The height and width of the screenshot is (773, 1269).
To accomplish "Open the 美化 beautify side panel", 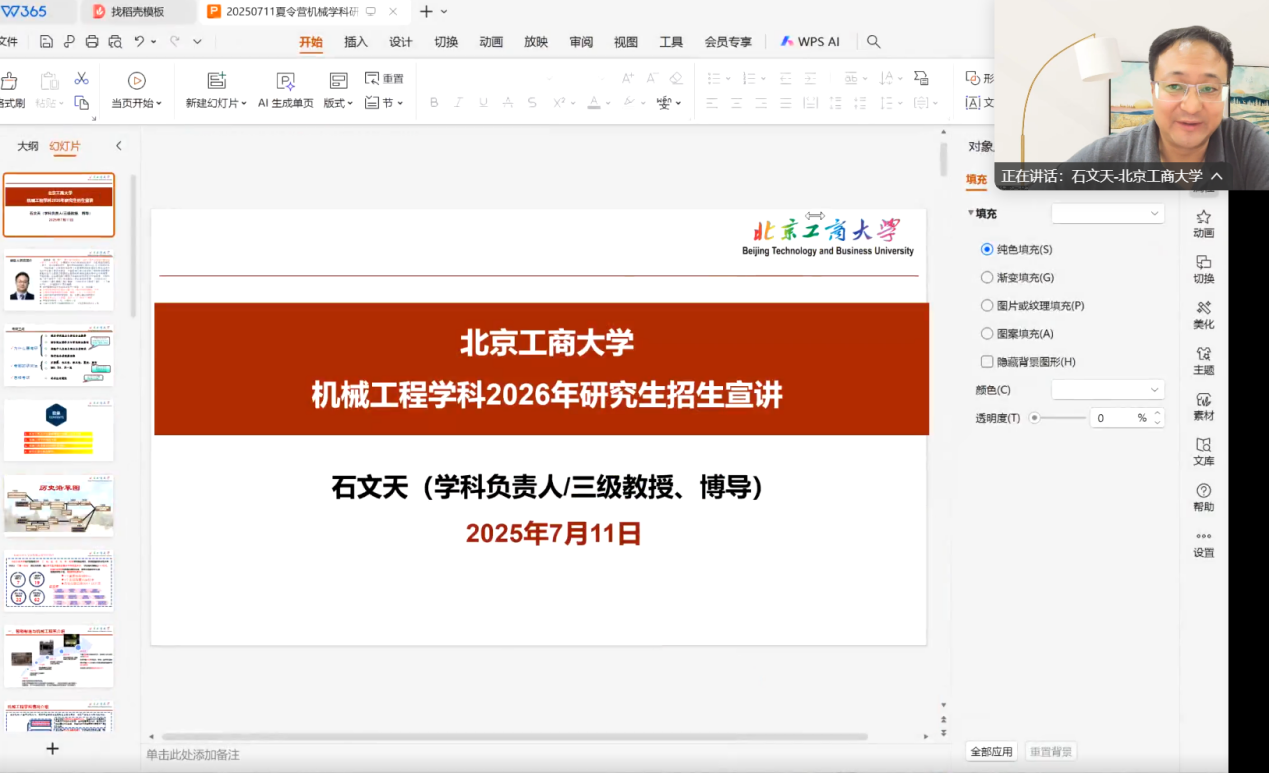I will (1203, 314).
